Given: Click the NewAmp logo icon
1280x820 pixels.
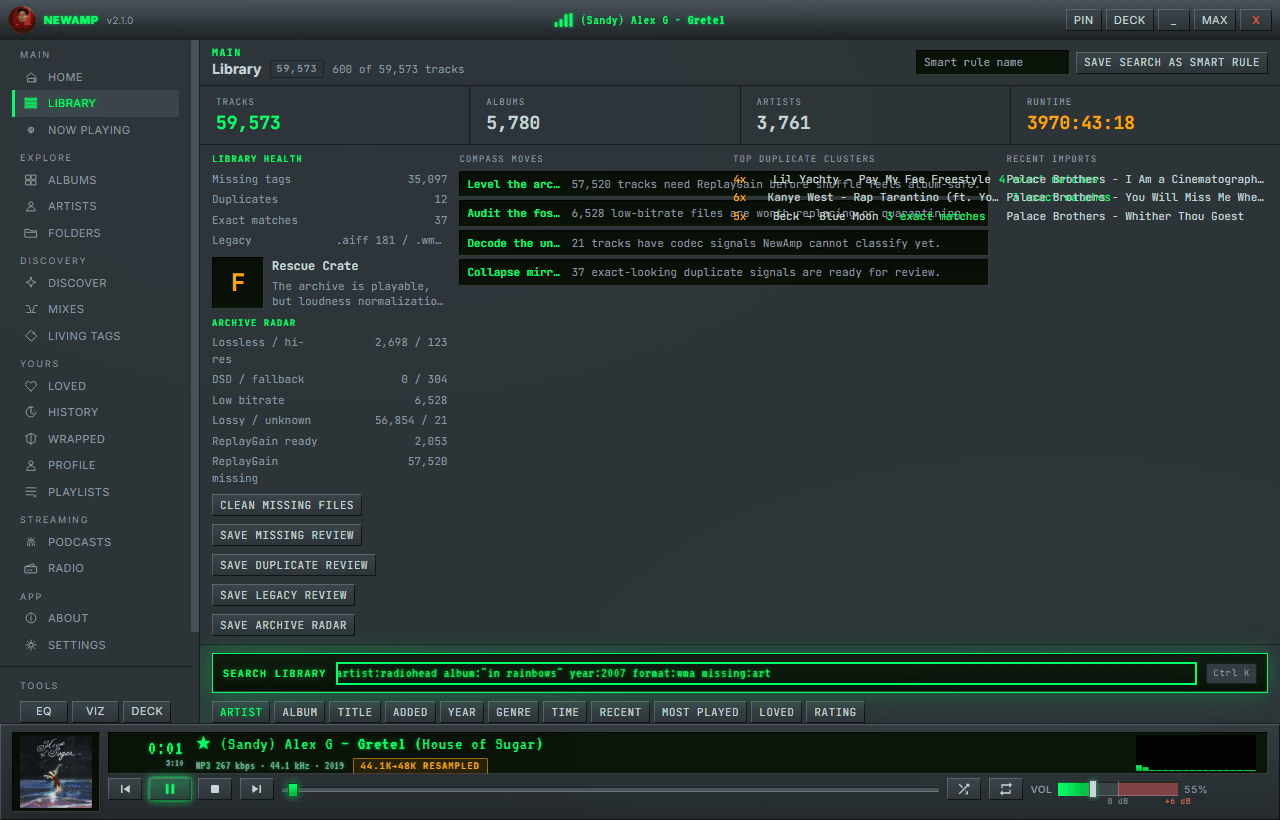Looking at the screenshot, I should coord(22,20).
